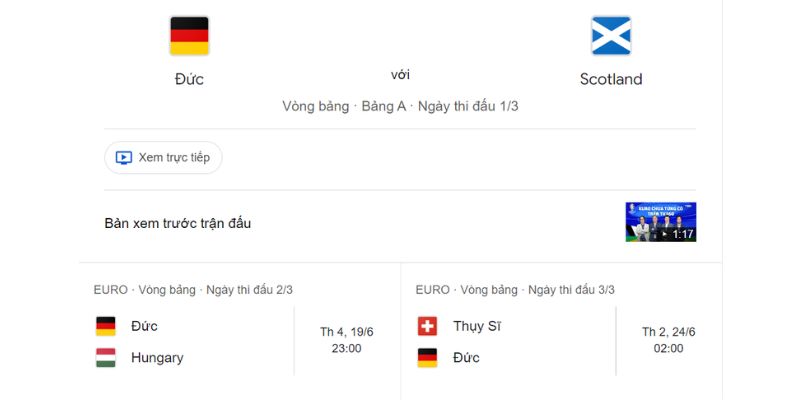Screen dimensions: 800x400
Task: Open the "Ngày thi đấu 3/3" match header
Action: click(x=571, y=290)
